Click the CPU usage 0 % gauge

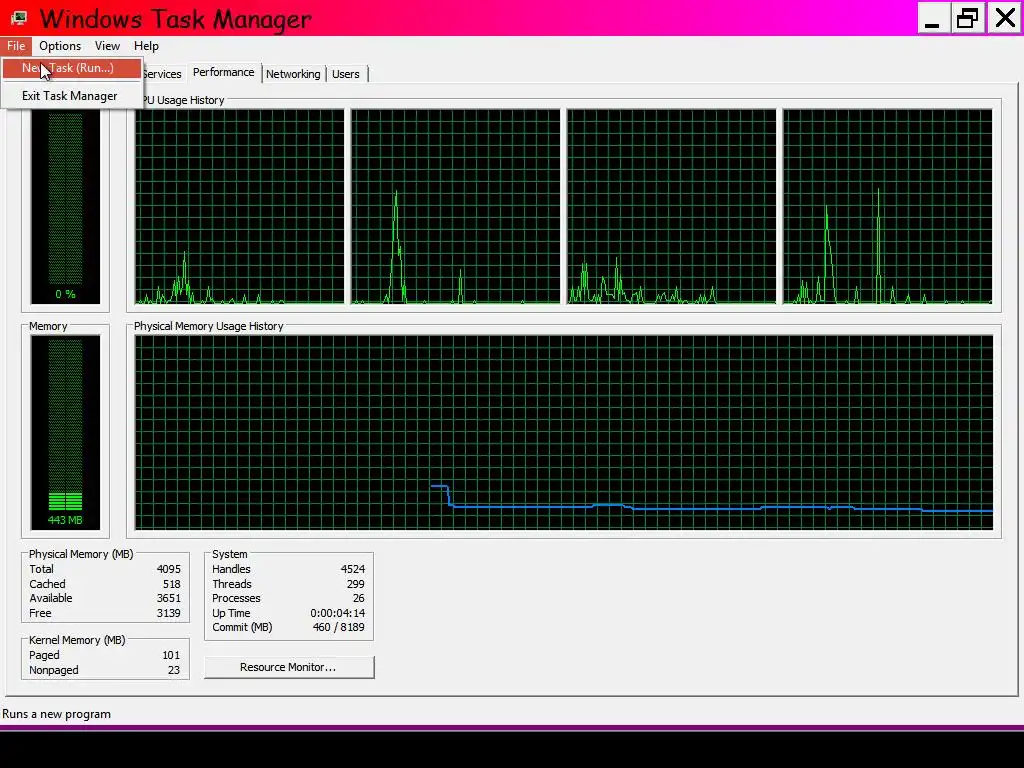65,206
